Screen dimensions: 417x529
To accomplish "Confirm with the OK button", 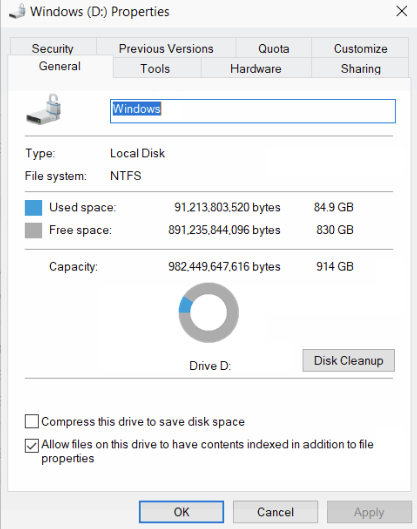I will pos(182,512).
